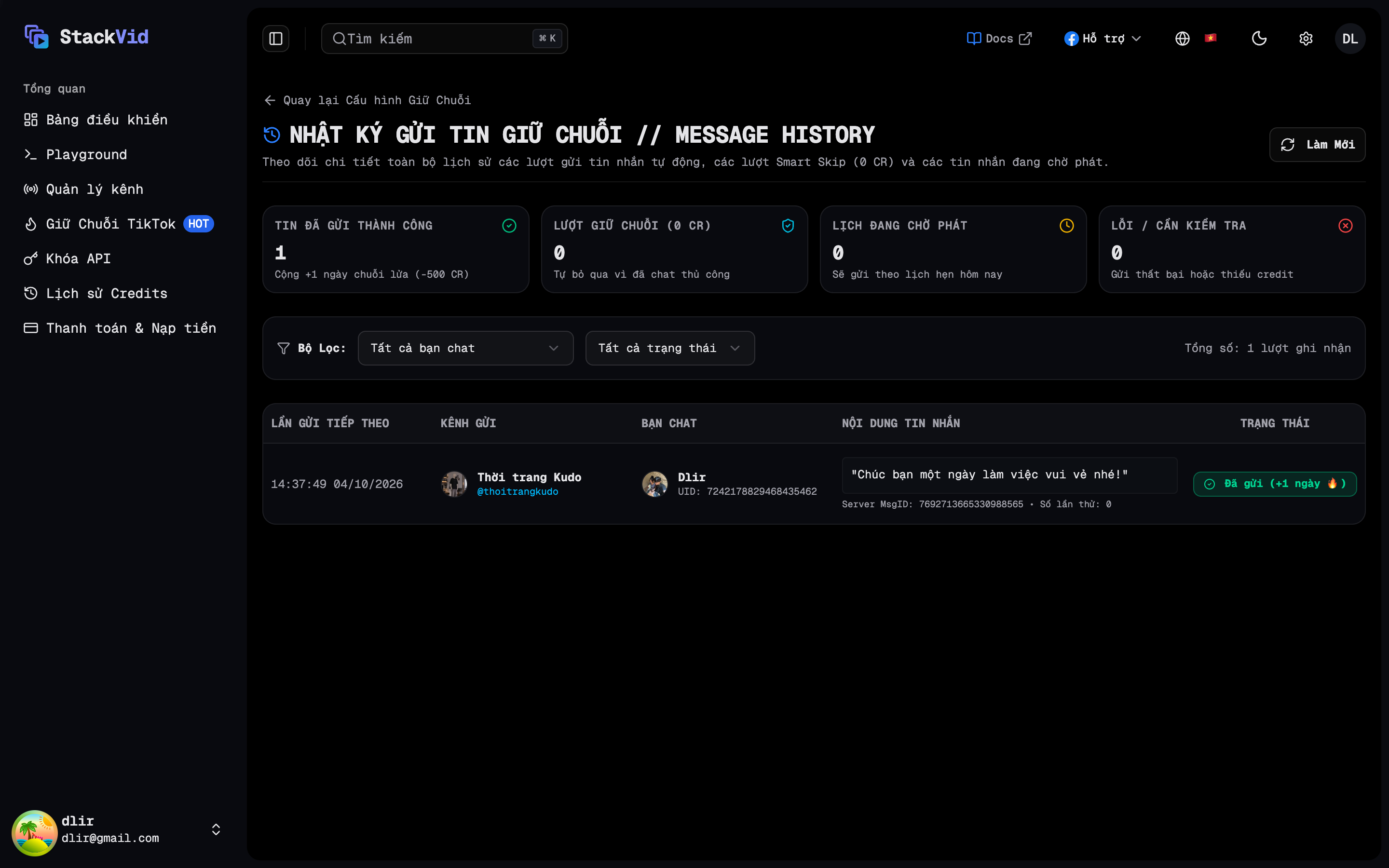Click the dlir user avatar at bottom left
Screen dimensions: 1389x868
pyautogui.click(x=34, y=832)
